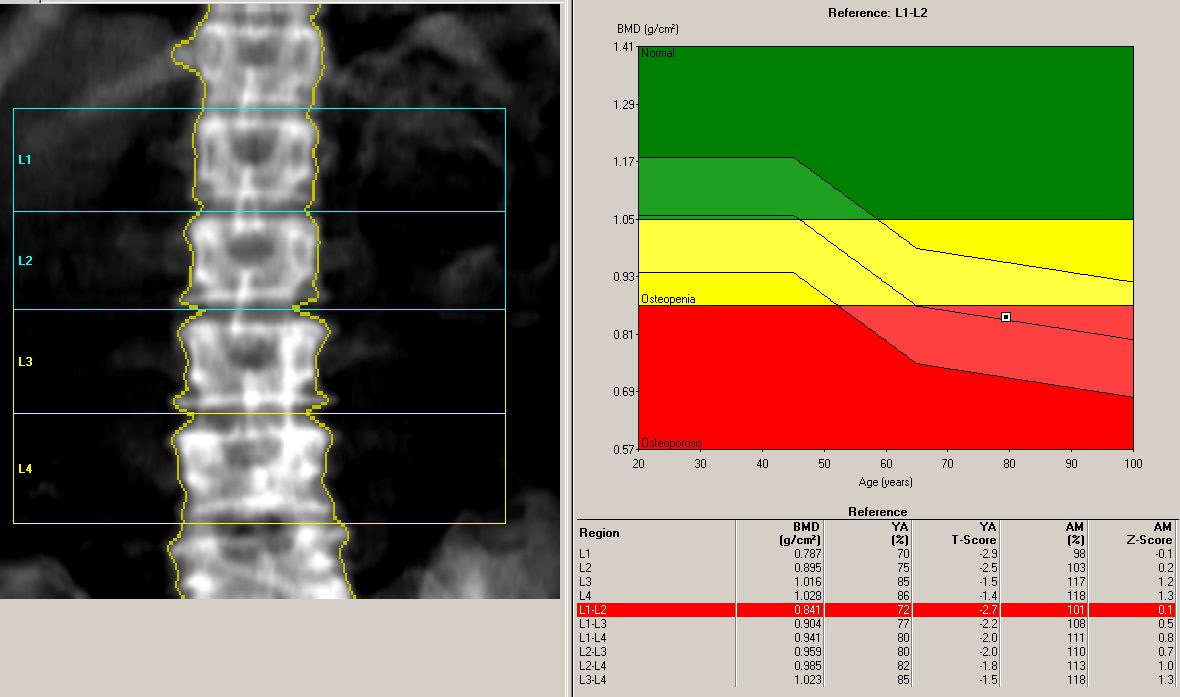The width and height of the screenshot is (1180, 697).
Task: Click the yellow L3 label on spine image
Action: (x=25, y=362)
